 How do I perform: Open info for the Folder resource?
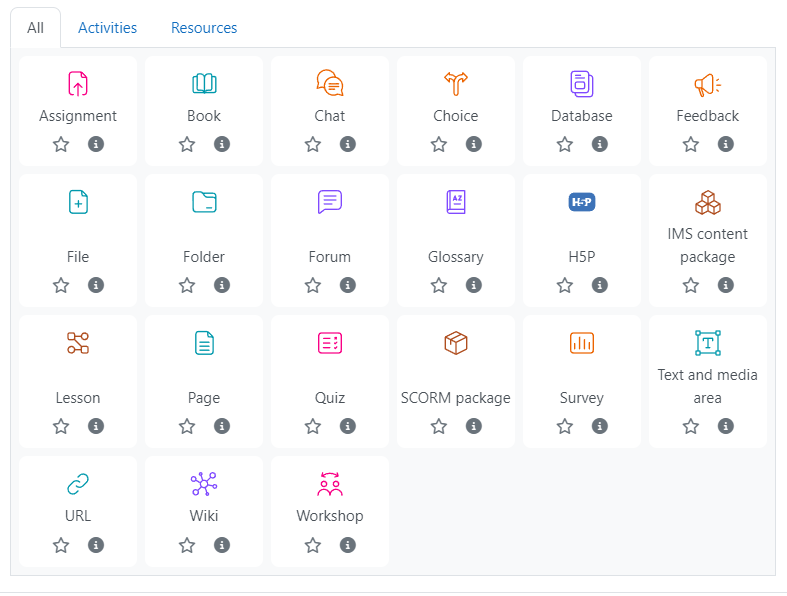(x=222, y=286)
